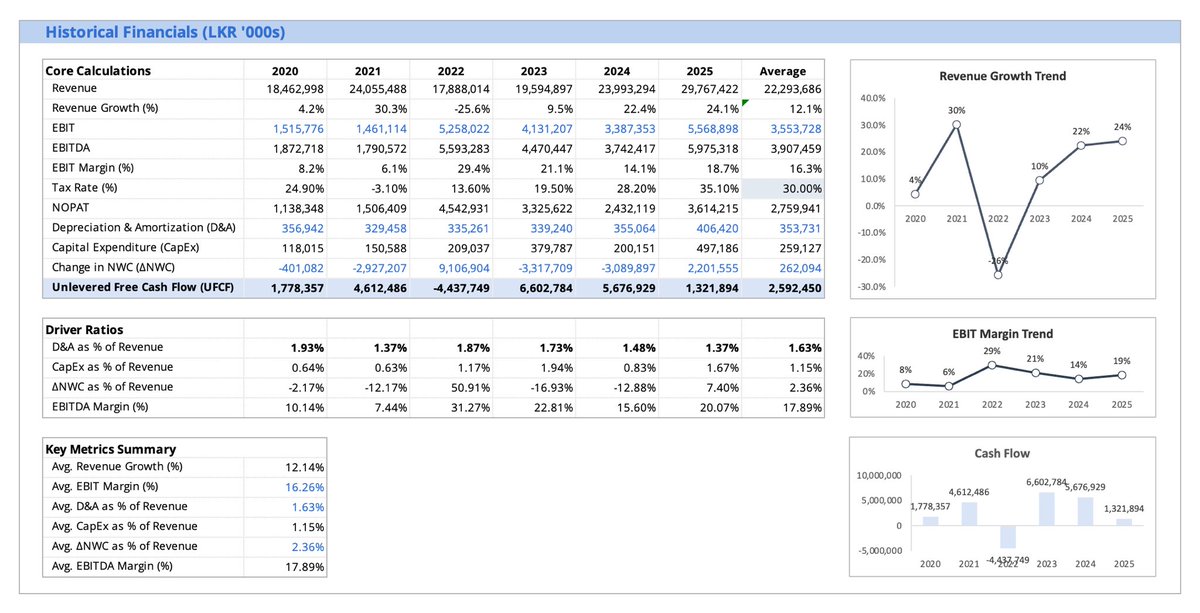Click 2020 EBIT value 1,515,776
Viewport: 1200px width, 613px height.
(298, 129)
